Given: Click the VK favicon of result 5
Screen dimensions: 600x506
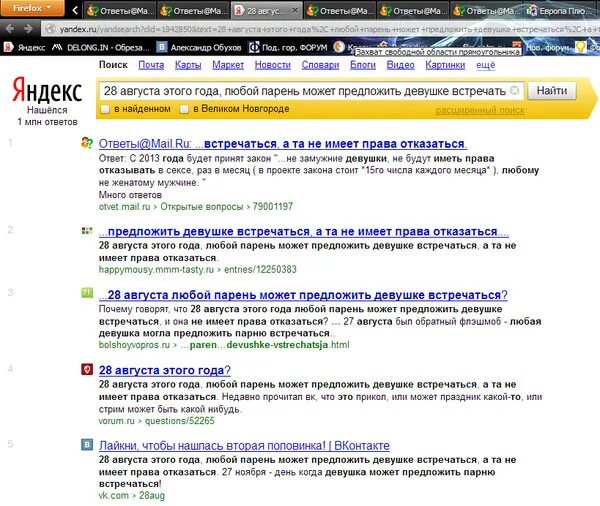Looking at the screenshot, I should (87, 445).
